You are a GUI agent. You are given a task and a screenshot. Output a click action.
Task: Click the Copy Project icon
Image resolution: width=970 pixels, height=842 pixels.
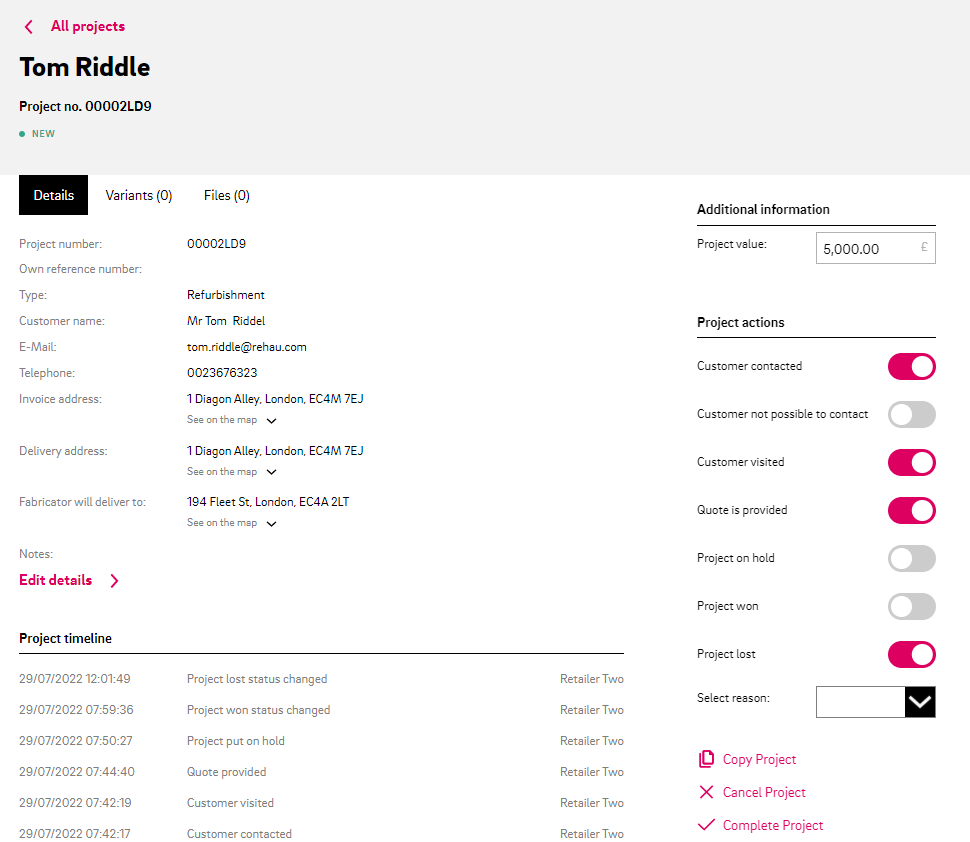(x=706, y=759)
